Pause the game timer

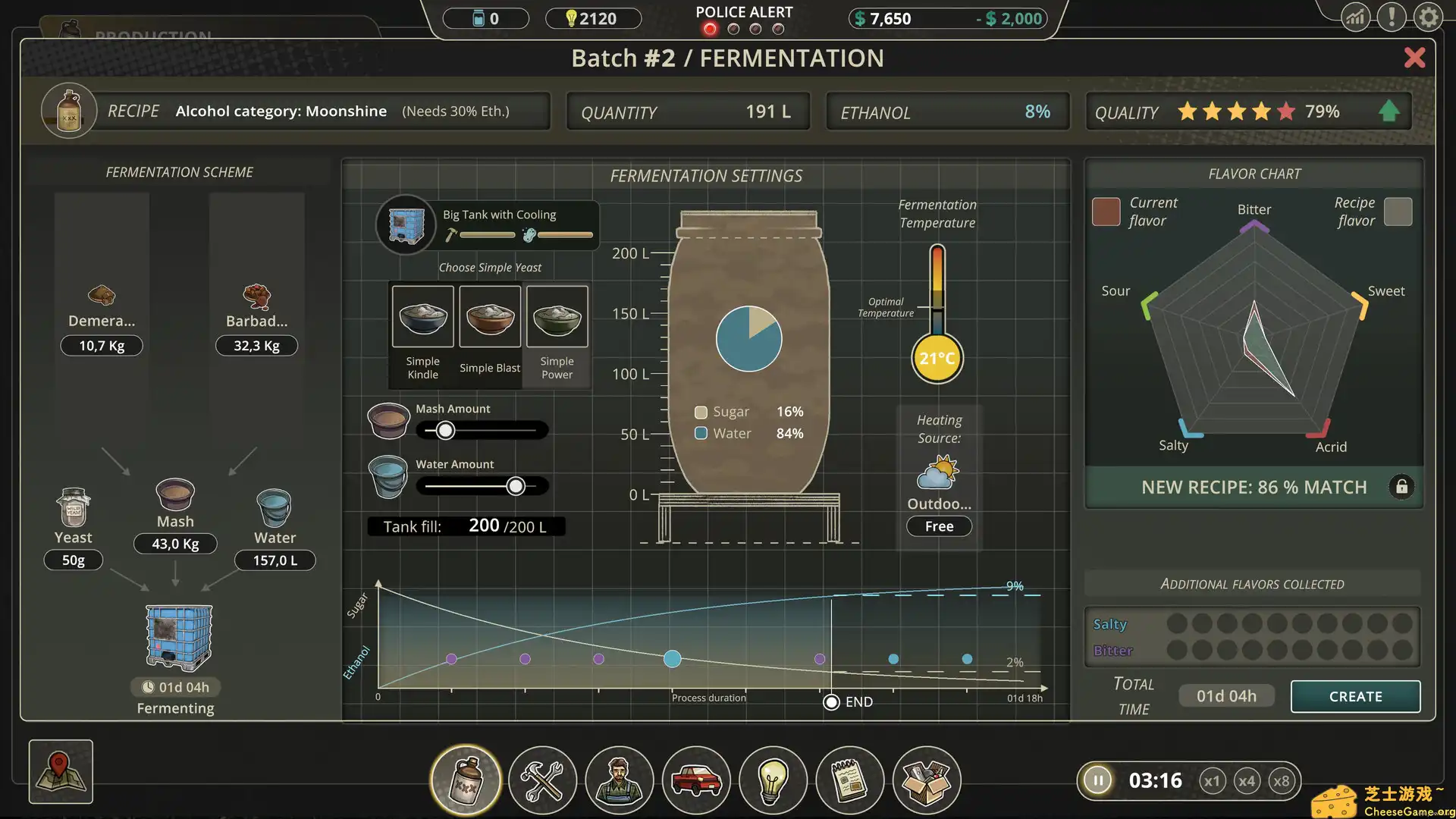1097,780
